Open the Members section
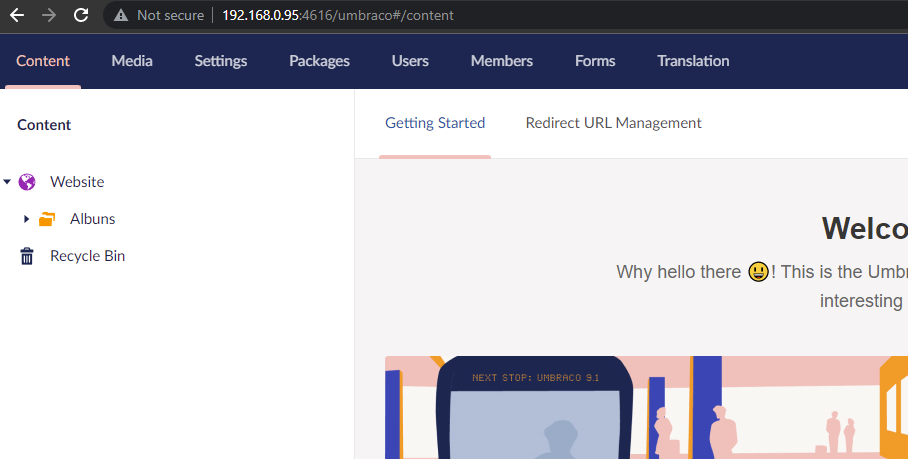 click(501, 61)
